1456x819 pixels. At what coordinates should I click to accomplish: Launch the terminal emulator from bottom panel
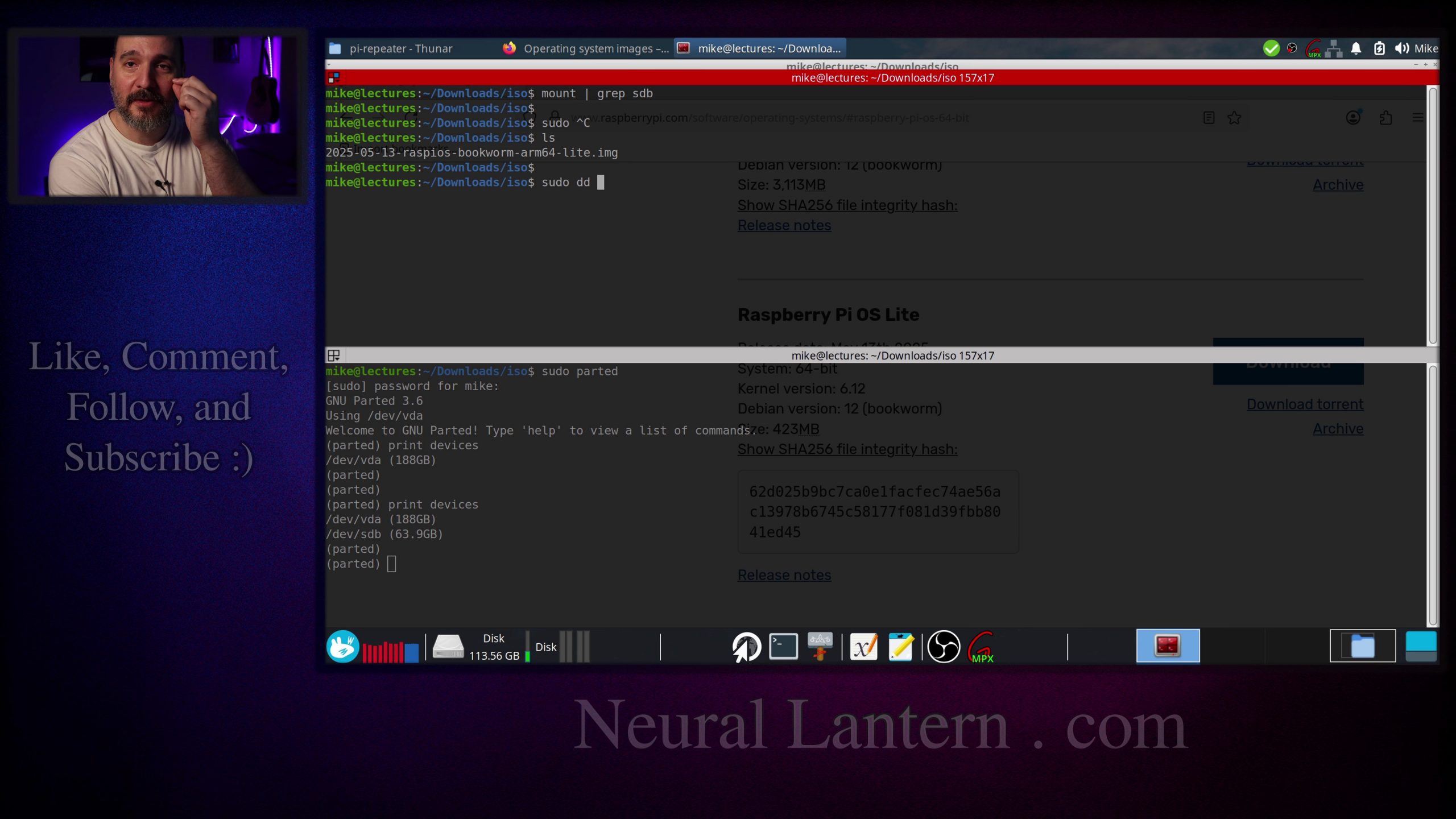(783, 646)
